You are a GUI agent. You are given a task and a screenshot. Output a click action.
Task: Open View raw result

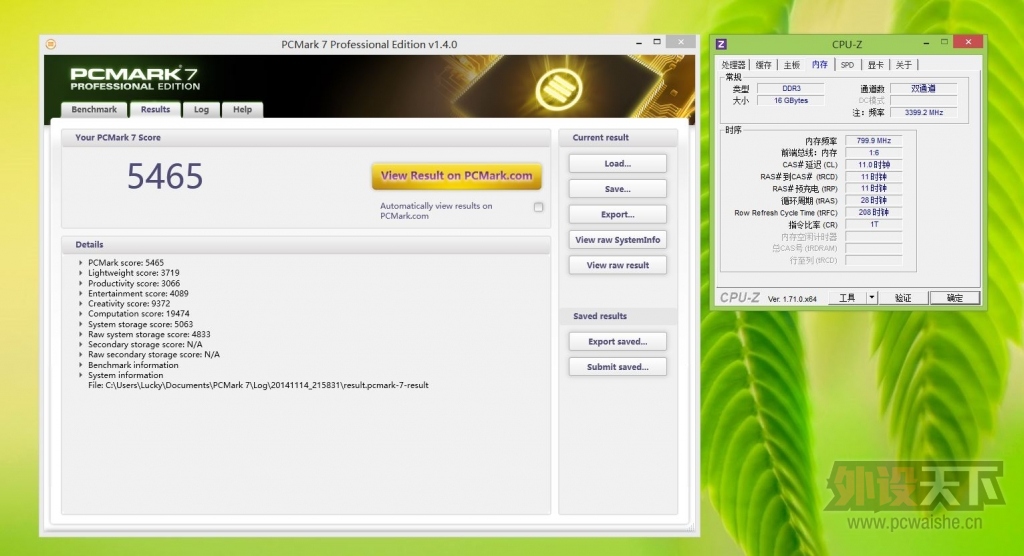tap(618, 265)
